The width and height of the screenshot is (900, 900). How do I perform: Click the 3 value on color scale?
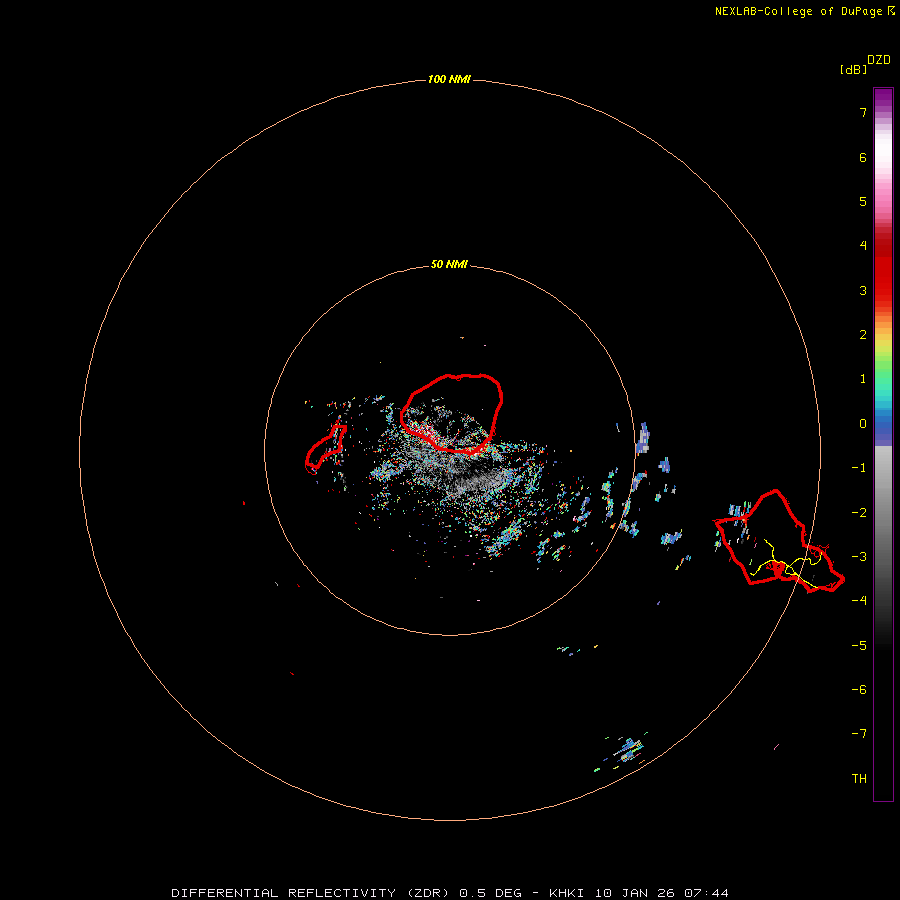point(863,290)
